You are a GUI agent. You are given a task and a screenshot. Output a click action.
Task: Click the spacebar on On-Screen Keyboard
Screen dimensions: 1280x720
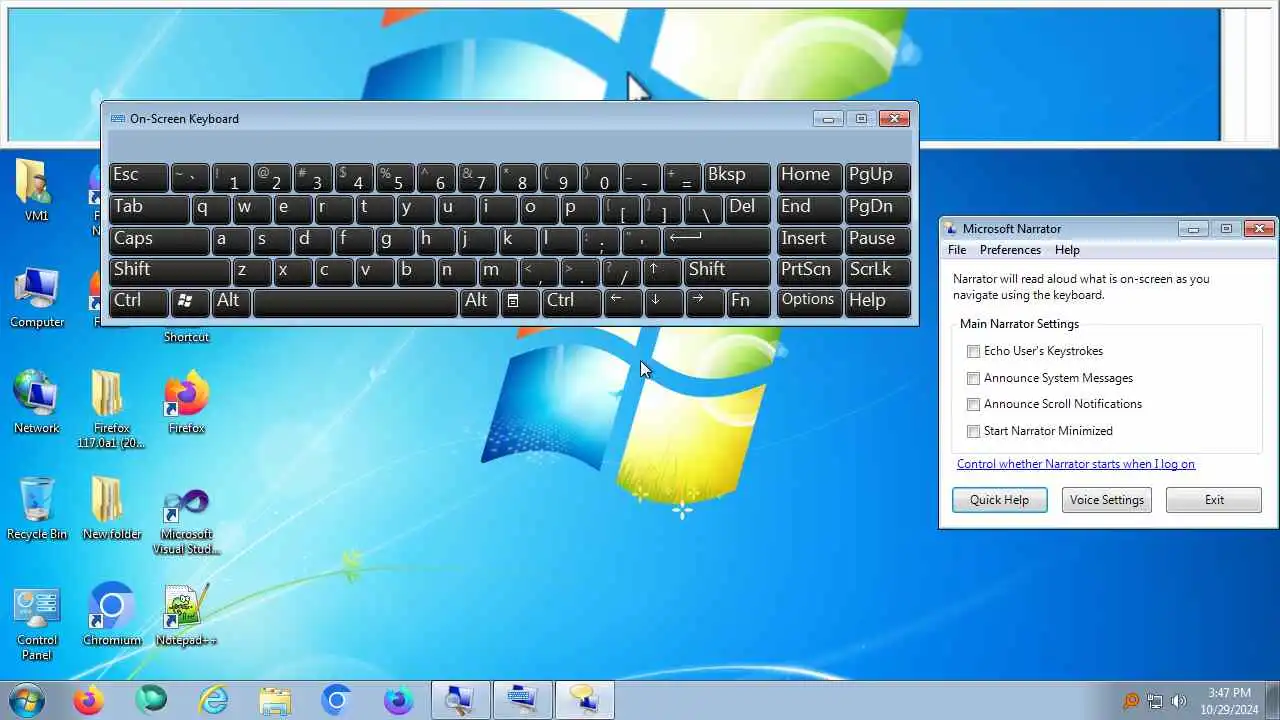(x=355, y=302)
